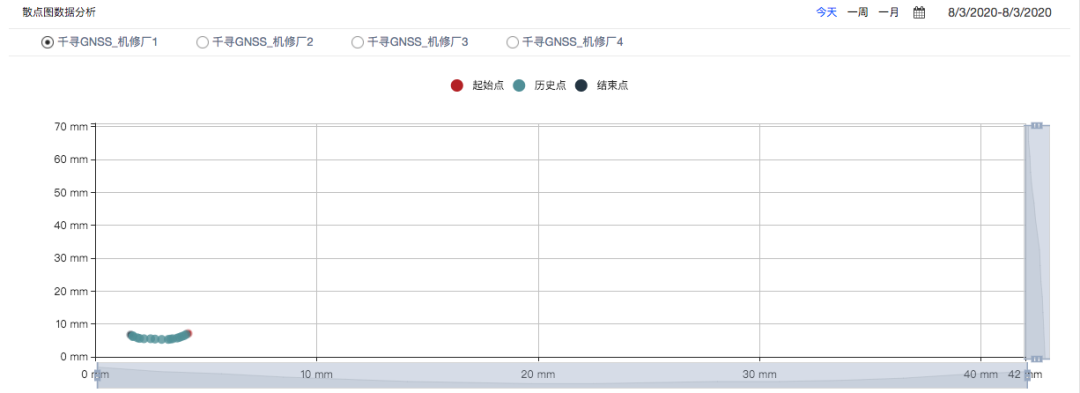Switch time range to 今天
Screen dimensions: 1080x393
(x=827, y=12)
